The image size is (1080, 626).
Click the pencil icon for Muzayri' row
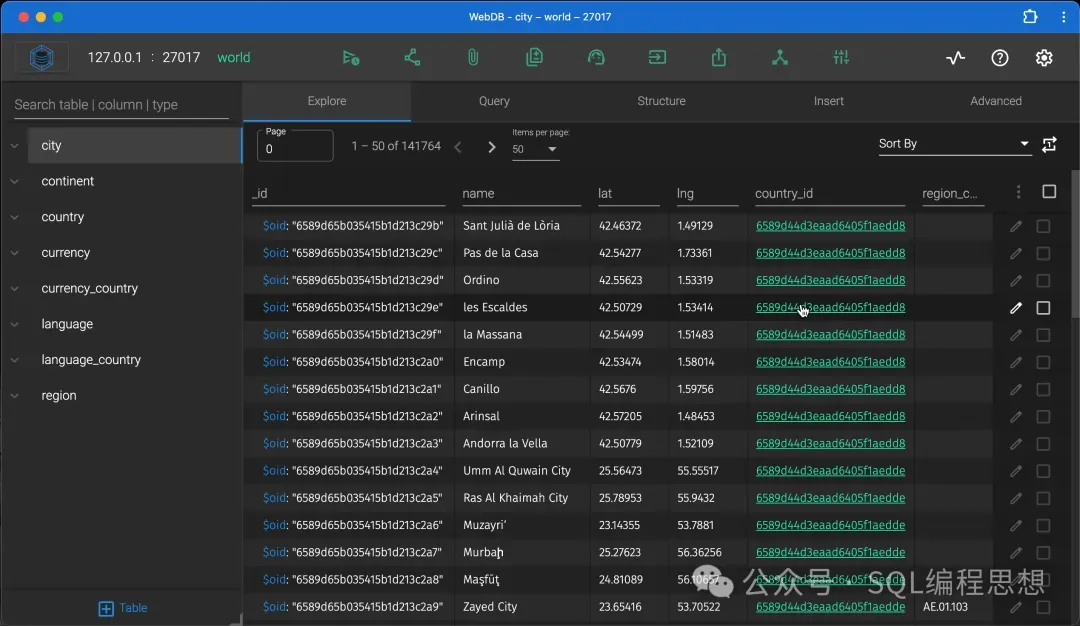point(1016,525)
